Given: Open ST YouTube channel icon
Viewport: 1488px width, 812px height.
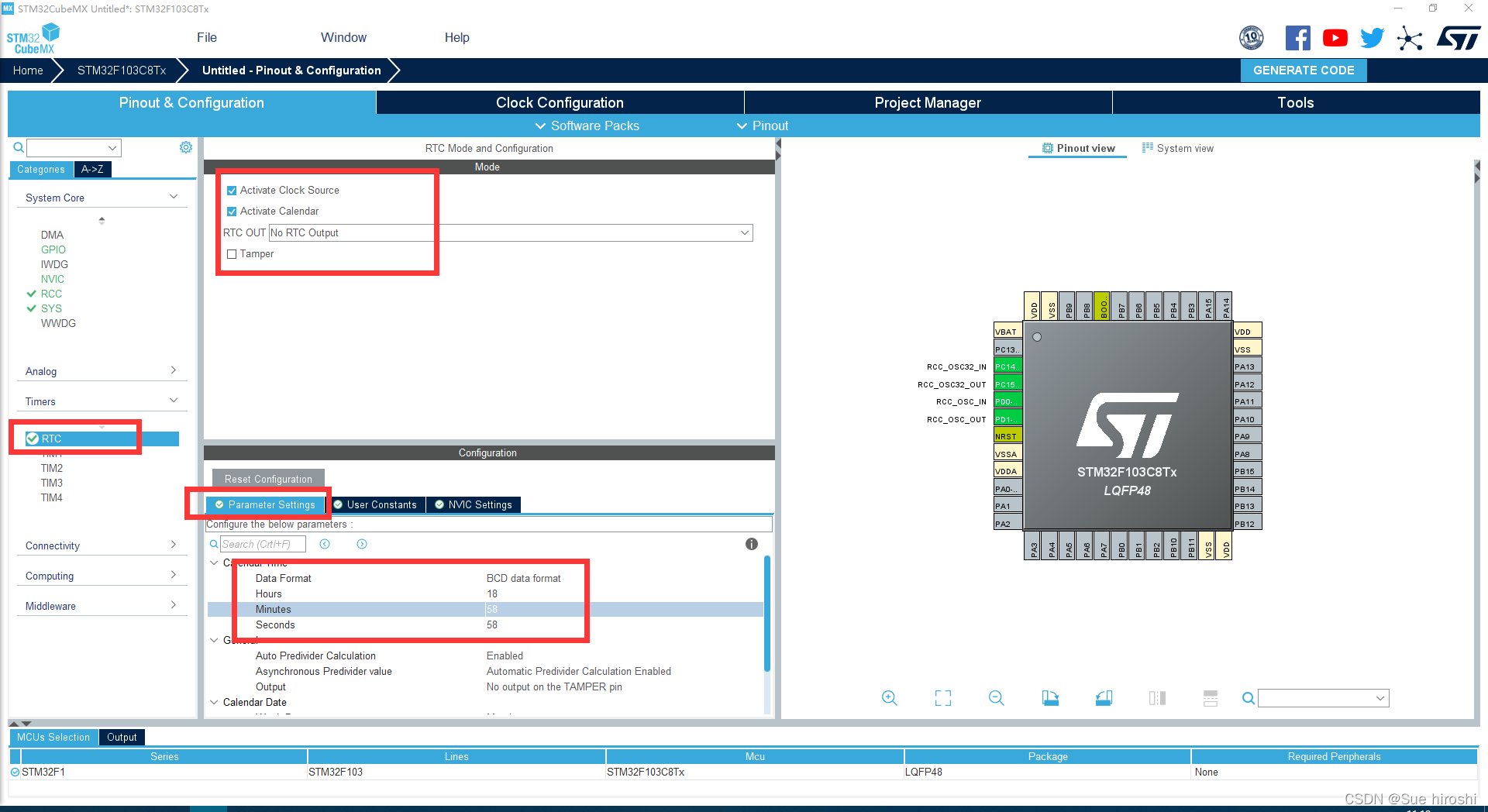Looking at the screenshot, I should [1335, 38].
